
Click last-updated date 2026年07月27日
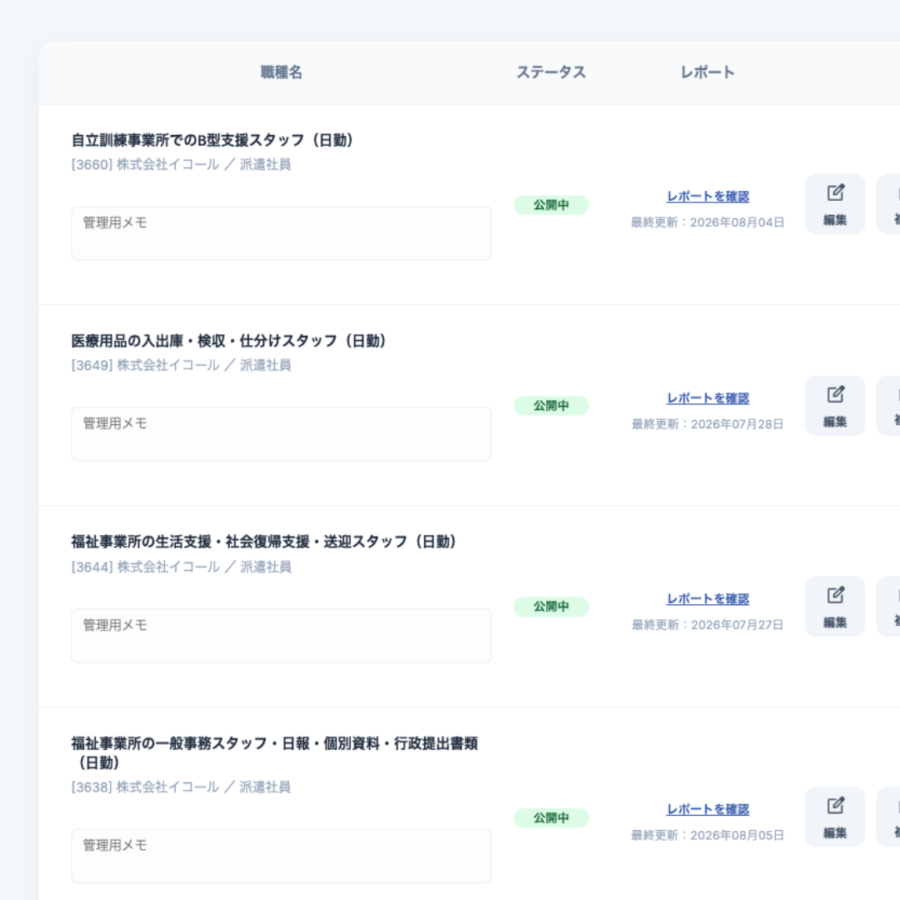coord(737,625)
